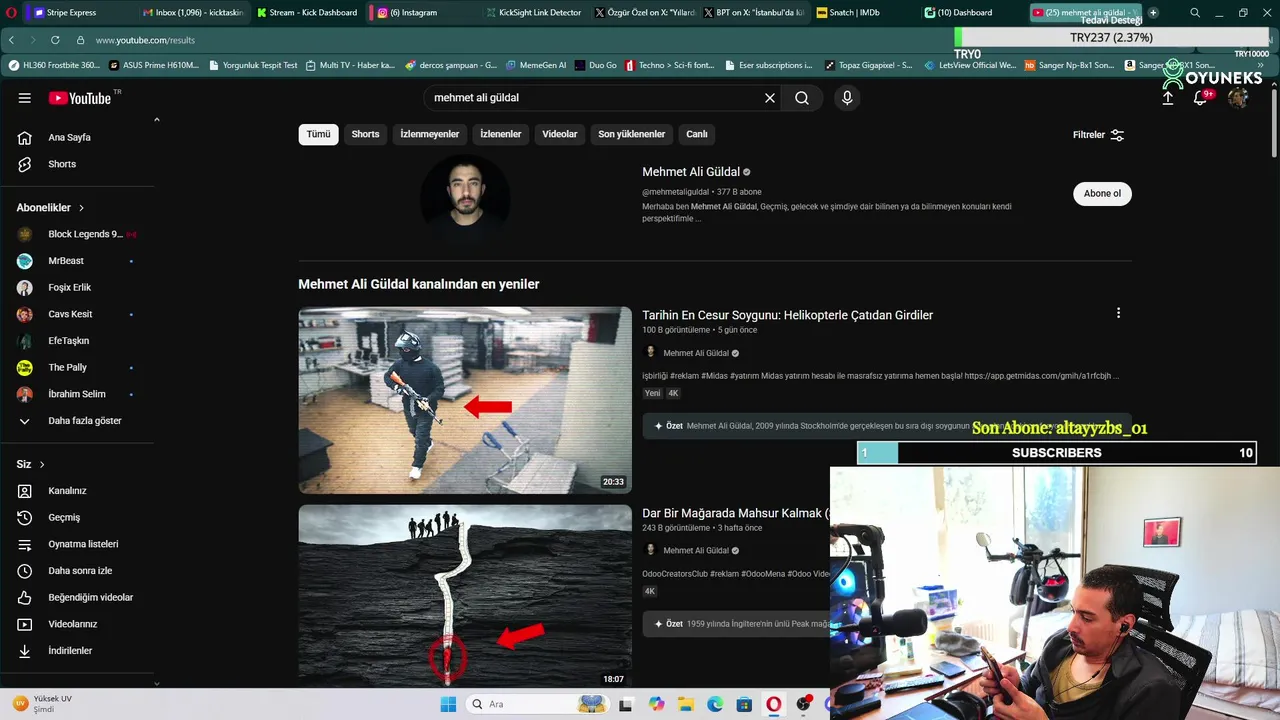
Task: Reload the page in the browser
Action: (x=55, y=40)
